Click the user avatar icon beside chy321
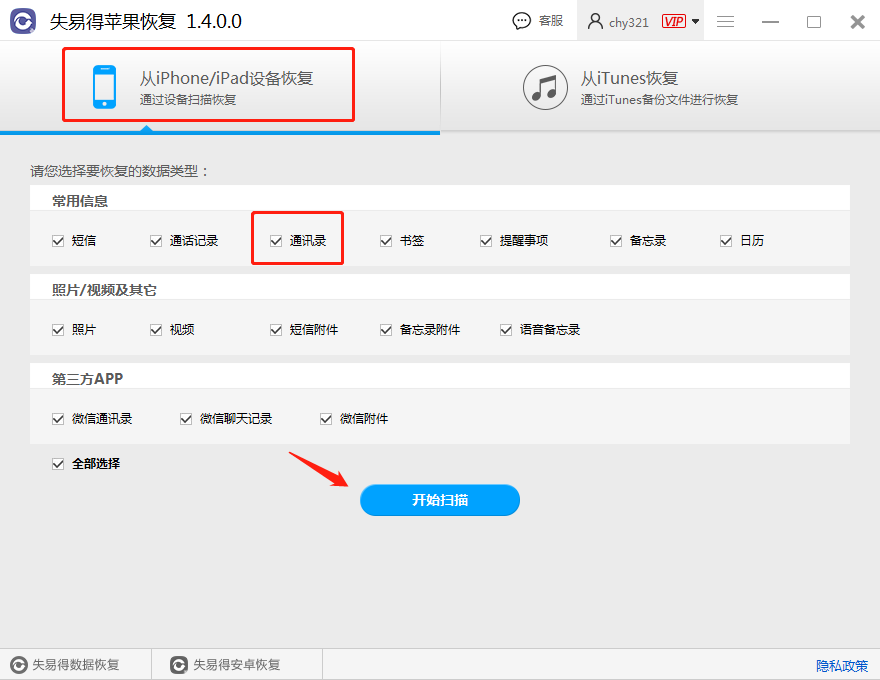 pos(595,21)
